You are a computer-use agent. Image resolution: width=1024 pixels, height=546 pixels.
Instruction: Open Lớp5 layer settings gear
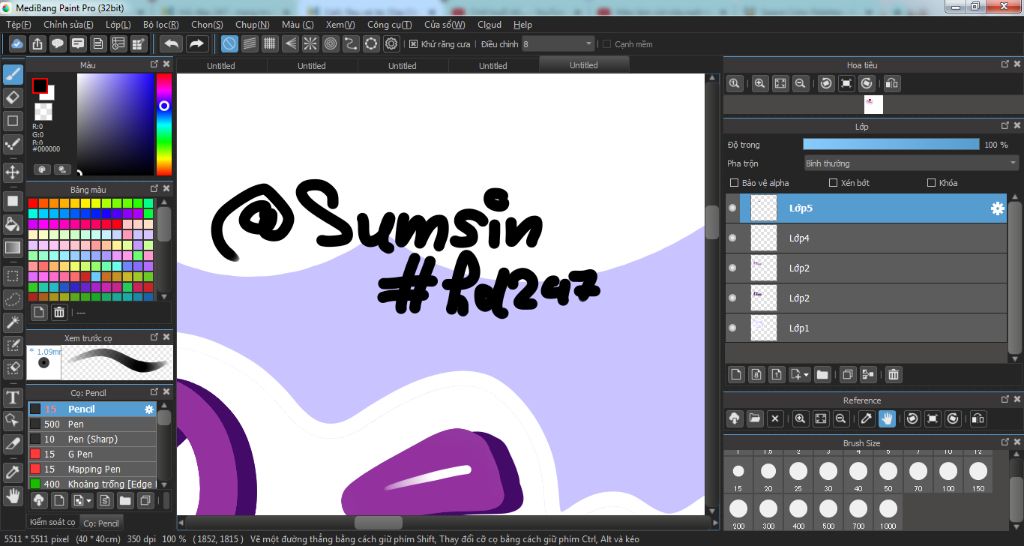[997, 208]
